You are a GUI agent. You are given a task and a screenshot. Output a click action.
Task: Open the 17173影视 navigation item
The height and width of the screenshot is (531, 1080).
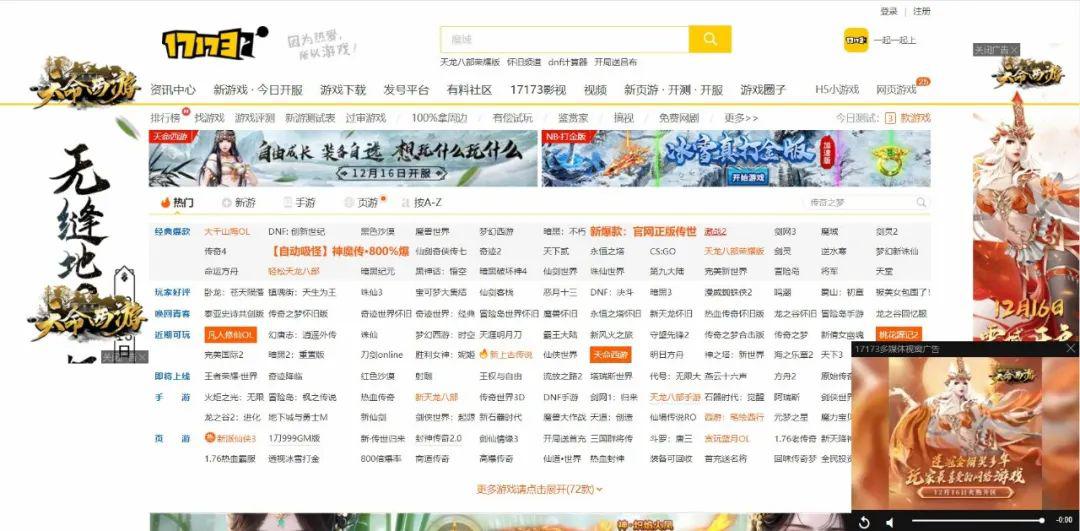(x=538, y=90)
